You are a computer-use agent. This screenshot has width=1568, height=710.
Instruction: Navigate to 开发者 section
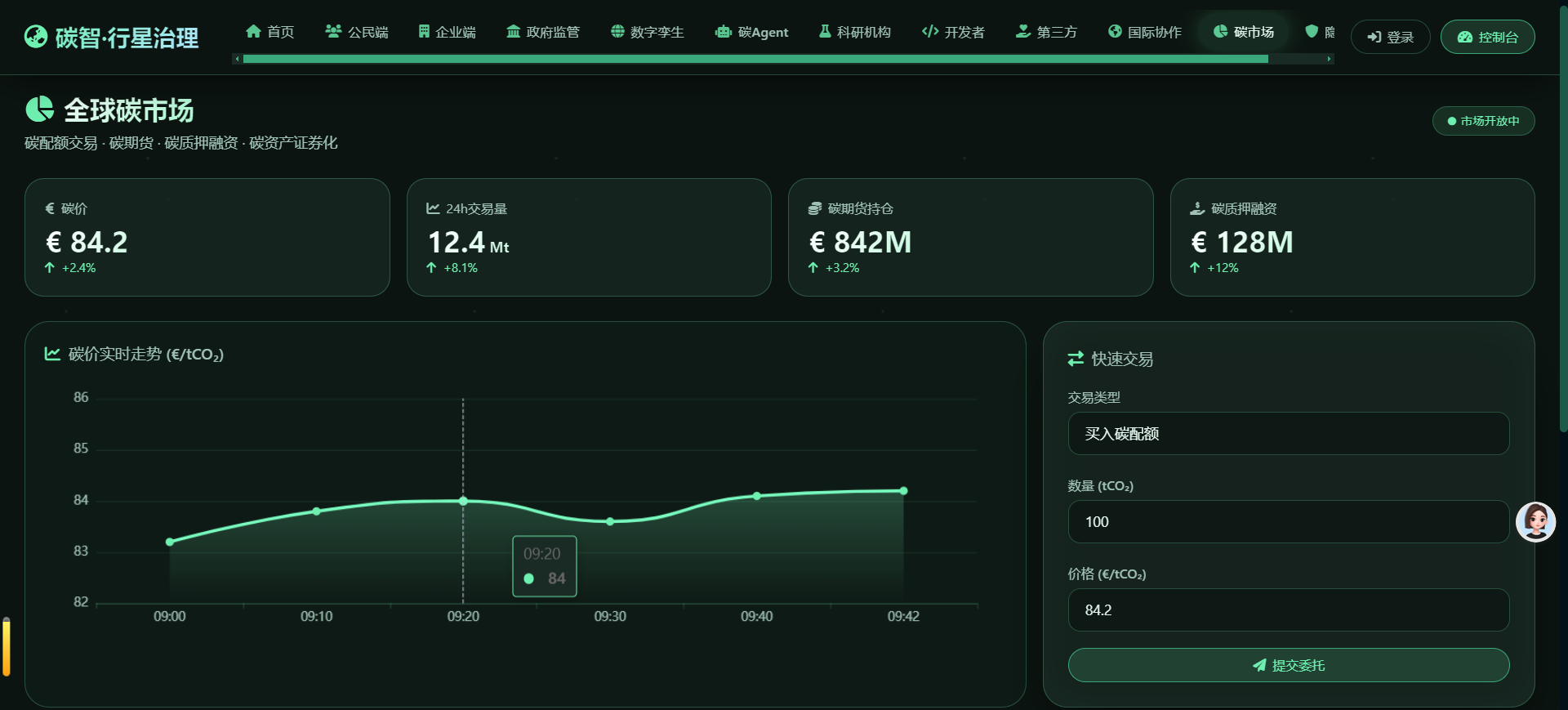pyautogui.click(x=953, y=32)
